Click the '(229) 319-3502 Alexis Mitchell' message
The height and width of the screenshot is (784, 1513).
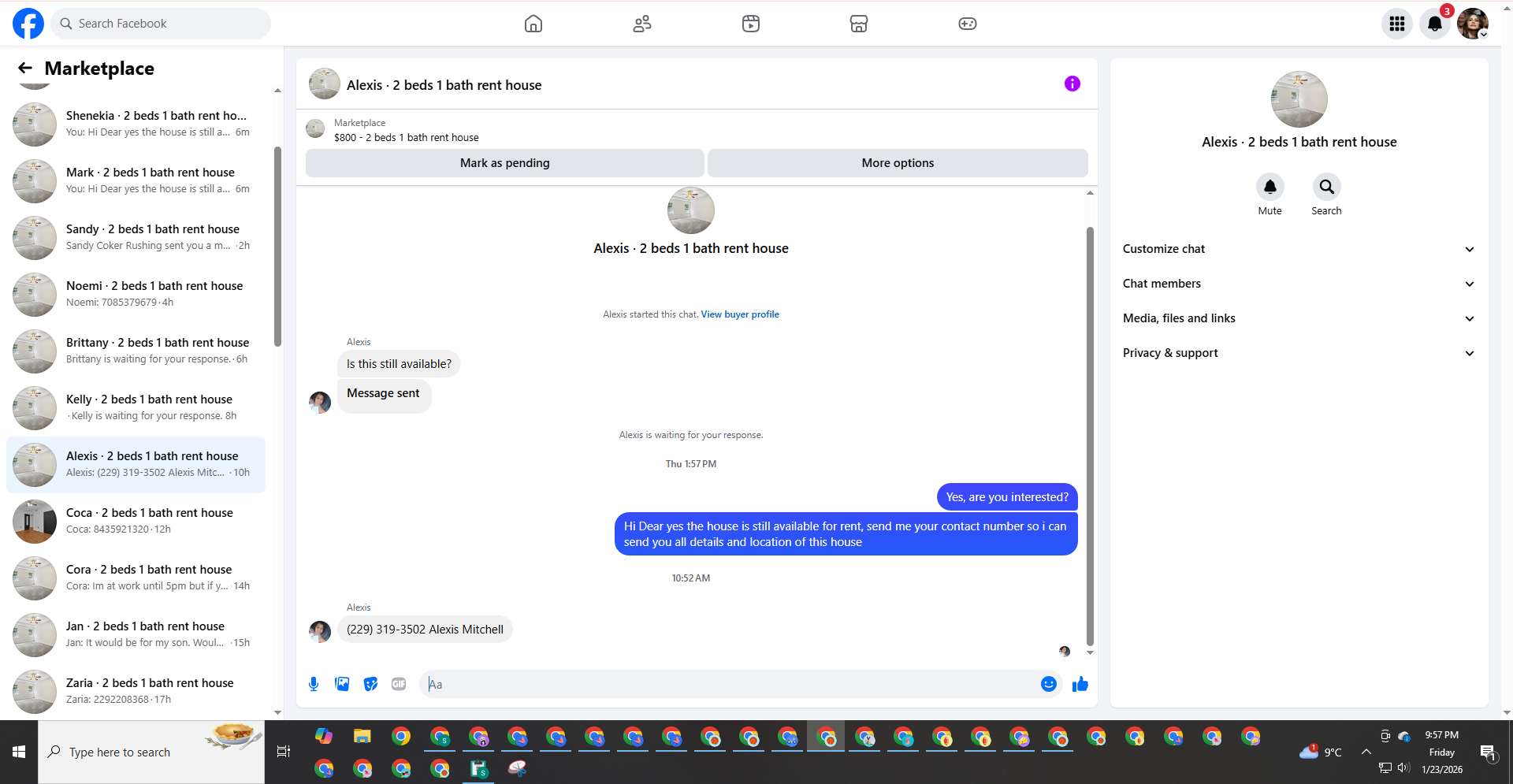pos(425,629)
